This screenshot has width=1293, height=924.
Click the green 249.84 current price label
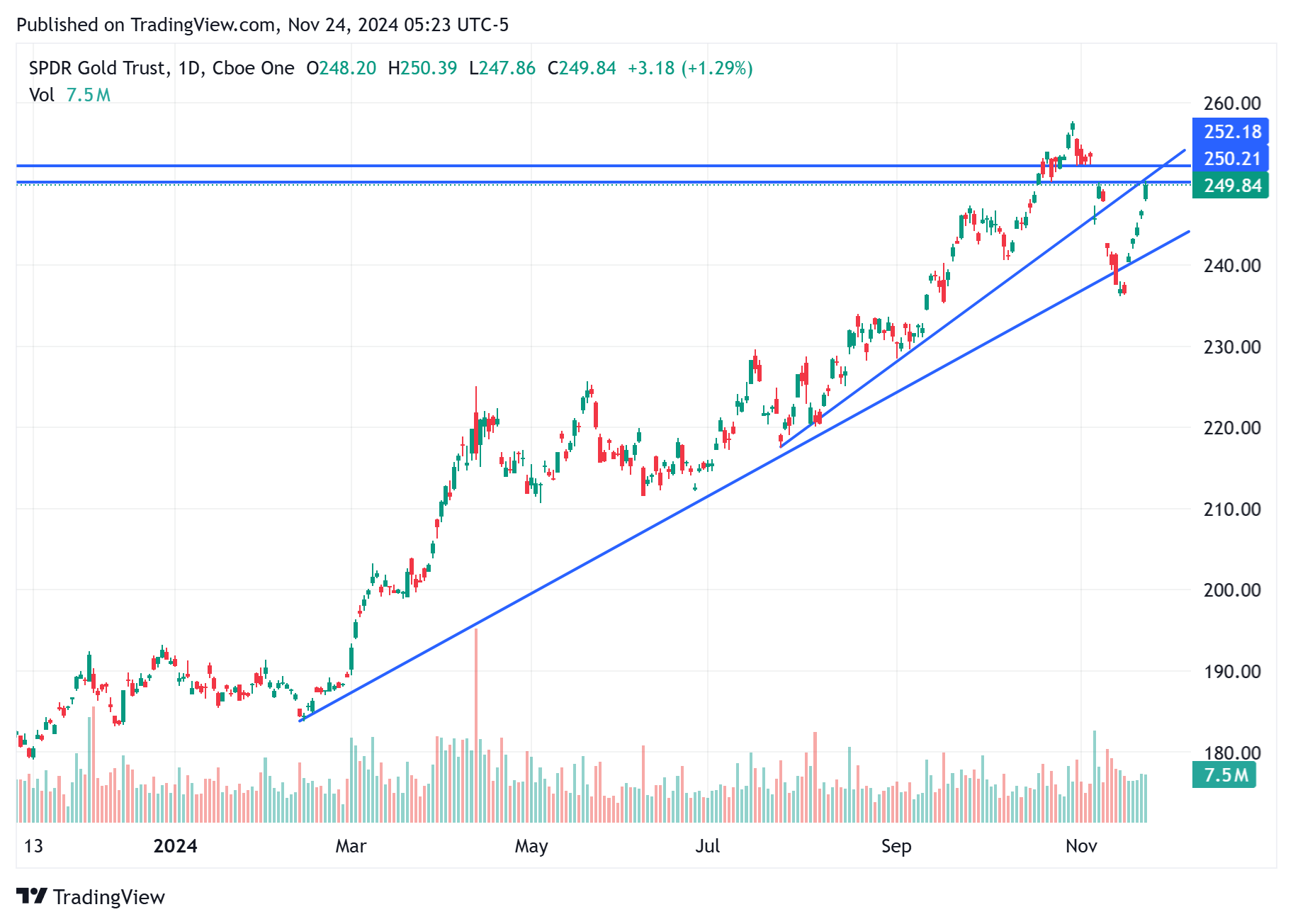pos(1231,186)
